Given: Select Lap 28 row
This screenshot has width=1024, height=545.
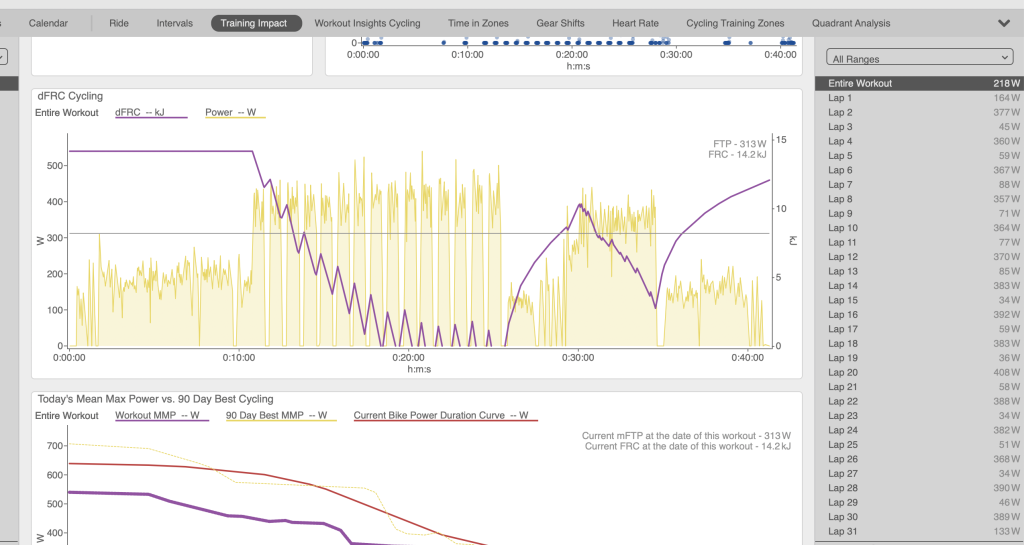Looking at the screenshot, I should [920, 488].
